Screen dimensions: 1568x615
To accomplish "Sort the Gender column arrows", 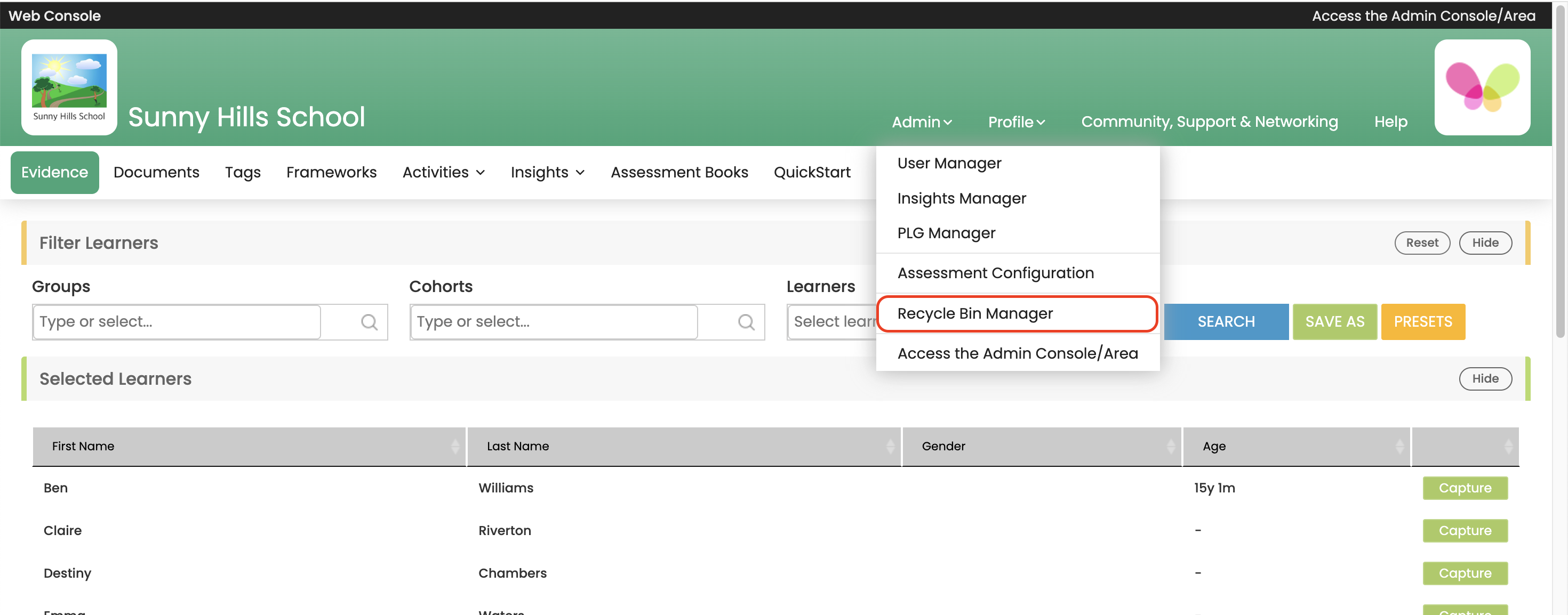I will click(x=1170, y=447).
